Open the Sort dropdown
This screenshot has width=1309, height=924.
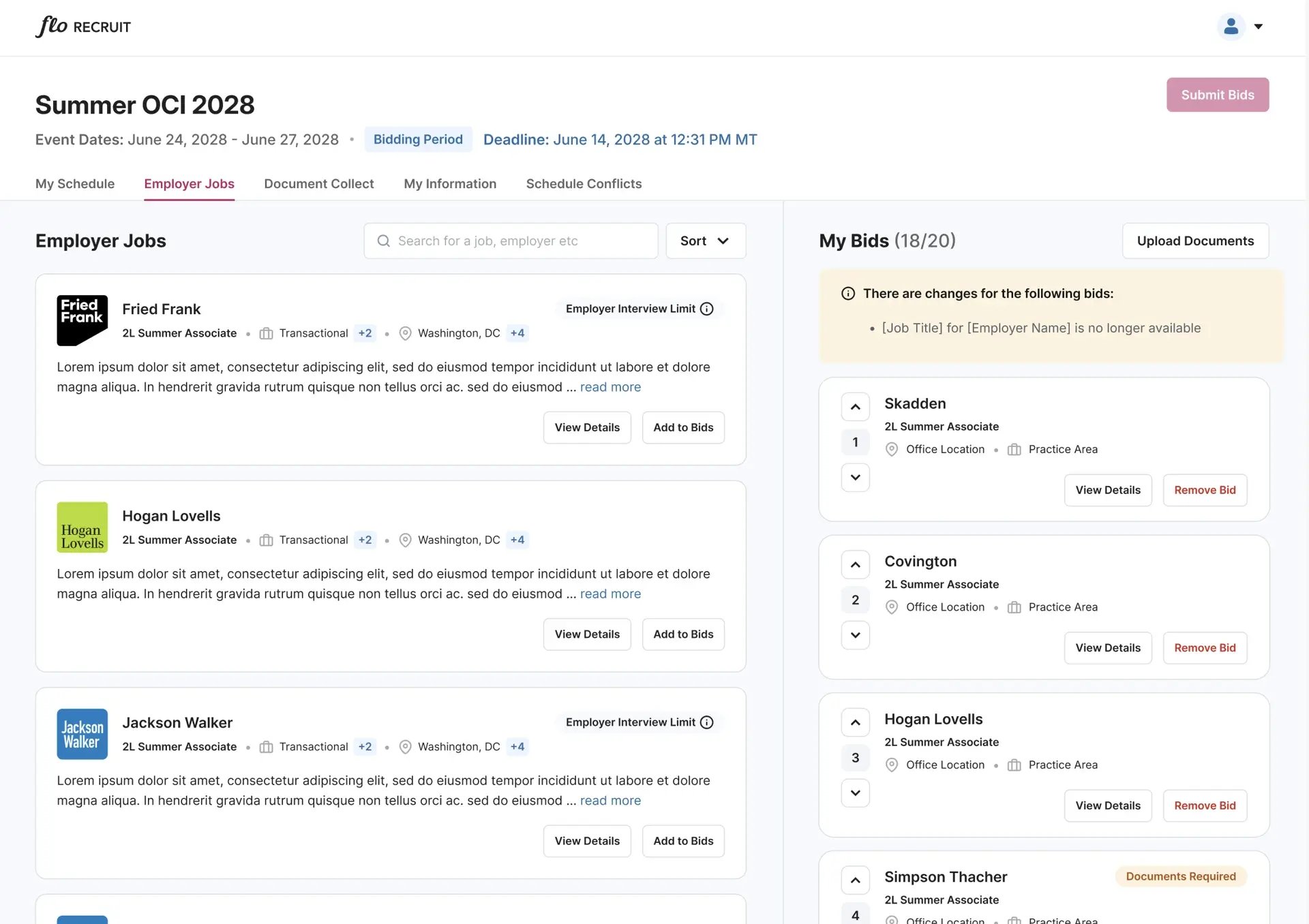(706, 241)
